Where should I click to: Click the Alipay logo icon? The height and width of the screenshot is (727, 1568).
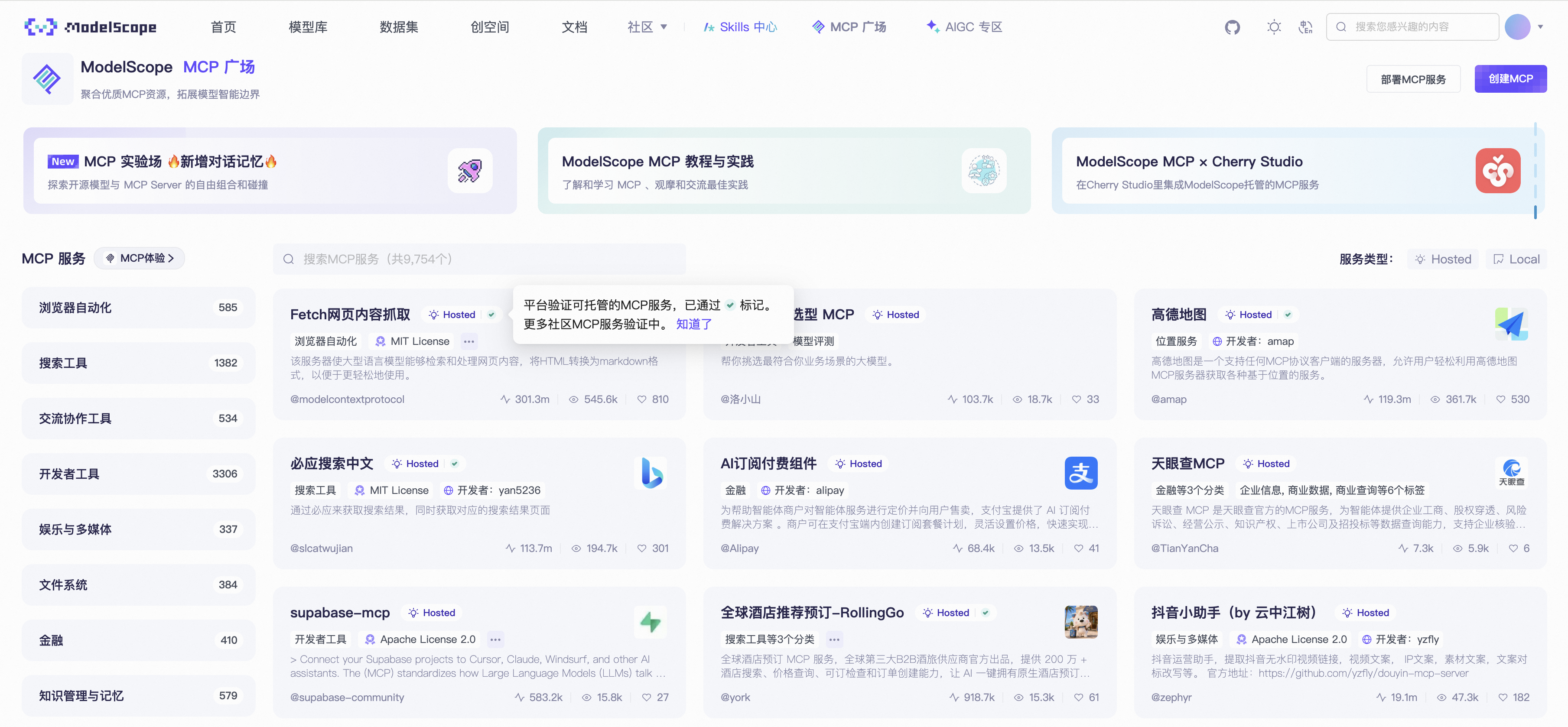1080,473
